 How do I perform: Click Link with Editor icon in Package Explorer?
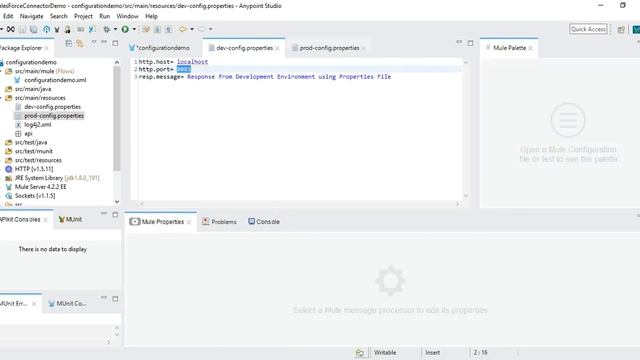click(80, 43)
